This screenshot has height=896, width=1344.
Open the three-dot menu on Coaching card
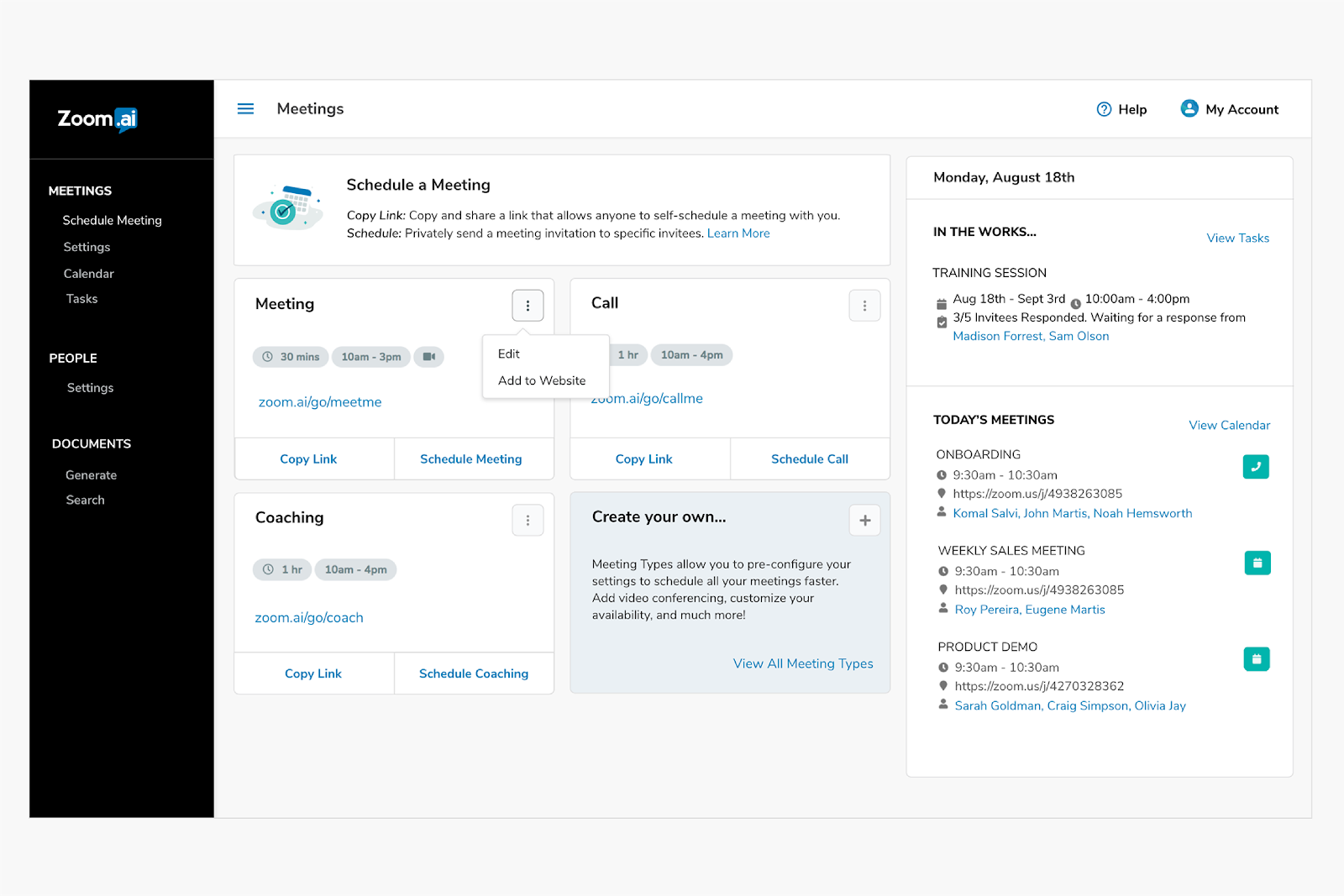[528, 521]
